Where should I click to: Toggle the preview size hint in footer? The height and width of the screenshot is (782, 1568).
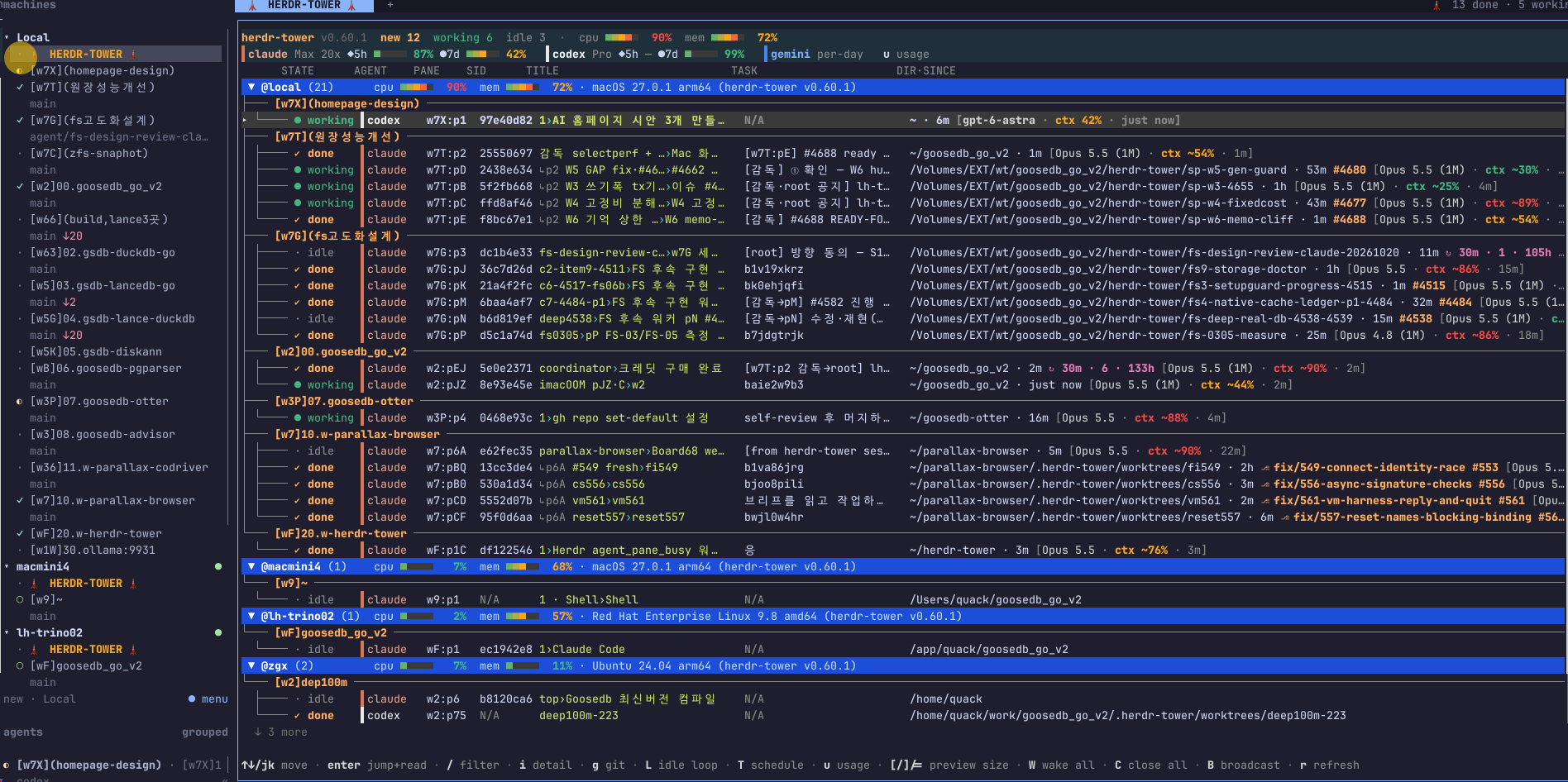949,765
